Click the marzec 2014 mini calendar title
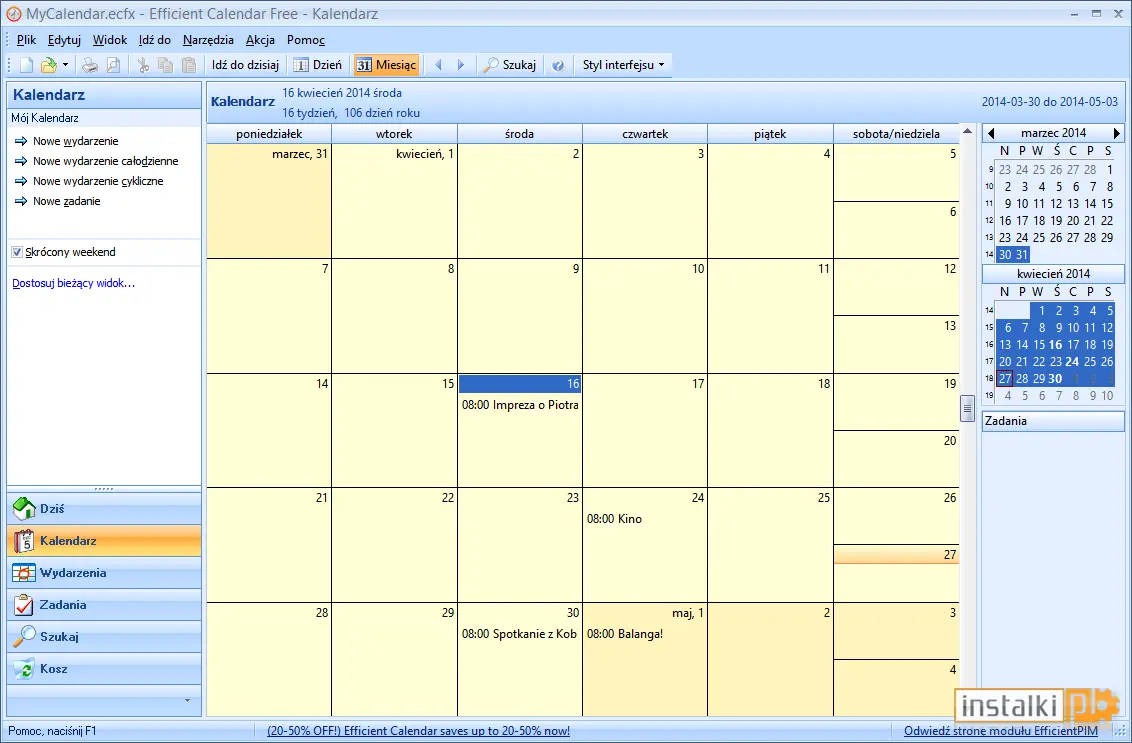Screen dimensions: 1132x743 click(1053, 133)
